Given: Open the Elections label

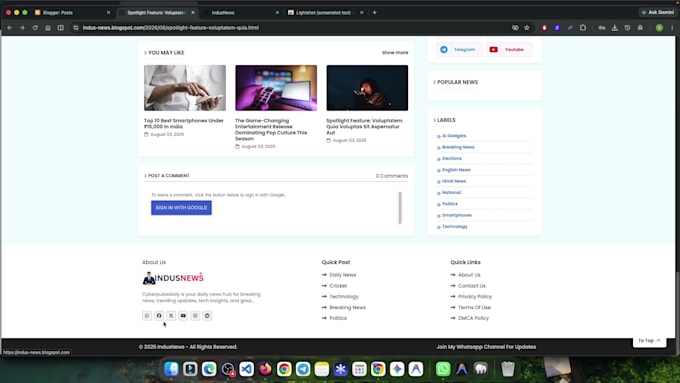Looking at the screenshot, I should pyautogui.click(x=451, y=158).
